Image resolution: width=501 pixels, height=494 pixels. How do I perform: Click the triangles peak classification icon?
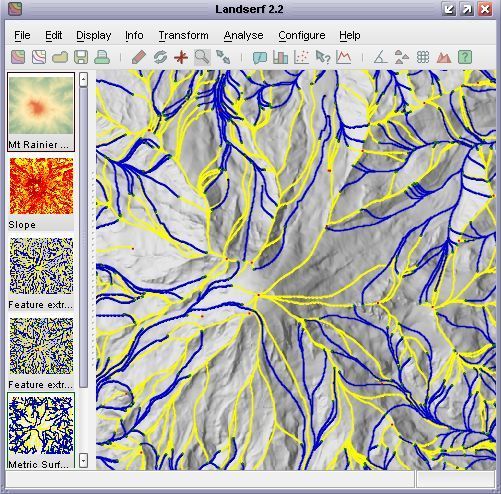click(402, 57)
